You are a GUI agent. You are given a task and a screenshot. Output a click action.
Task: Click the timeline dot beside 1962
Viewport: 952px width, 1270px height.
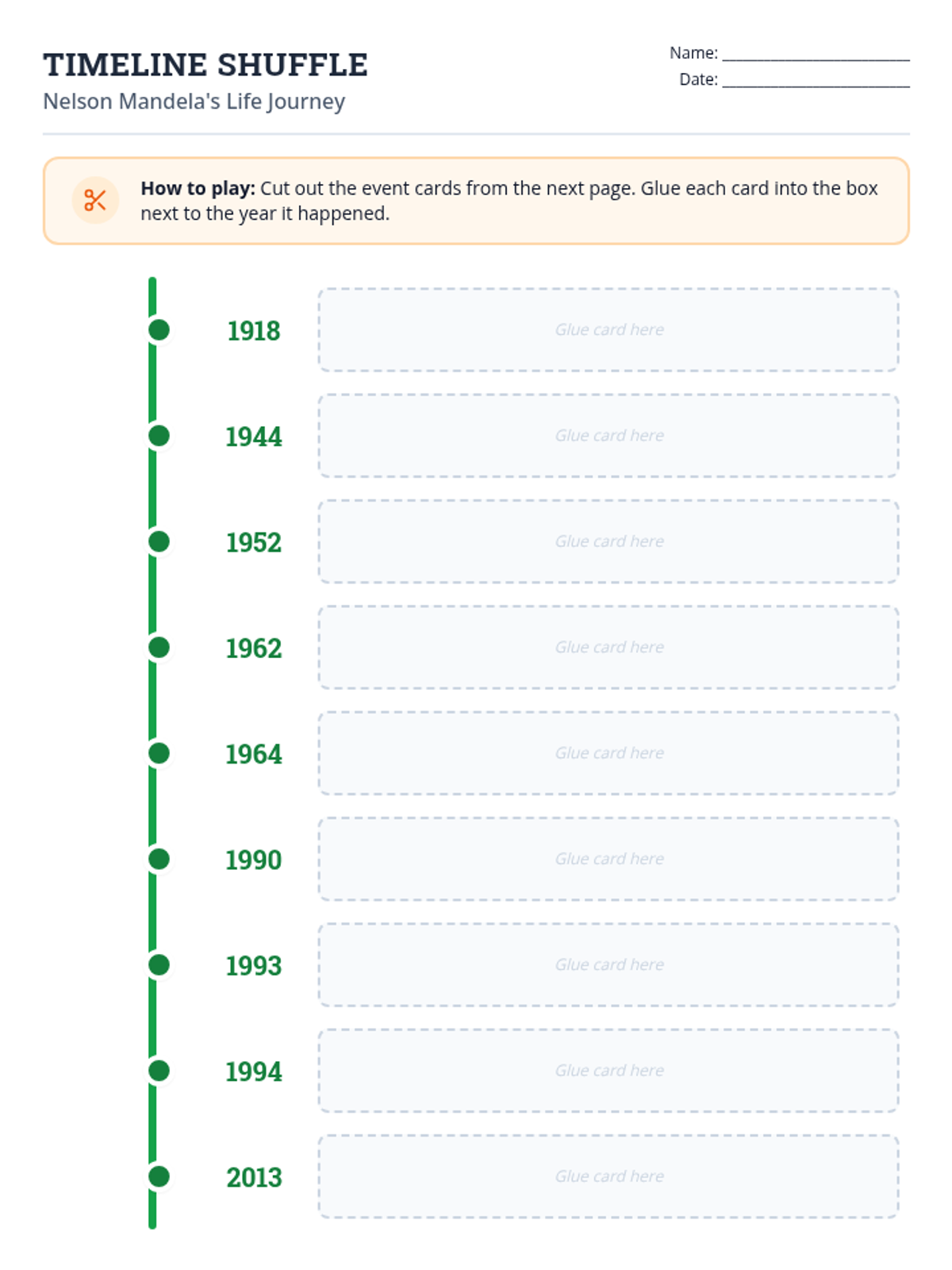pyautogui.click(x=159, y=648)
